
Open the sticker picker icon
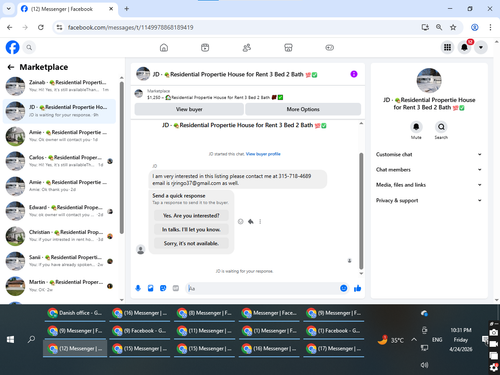(x=163, y=288)
